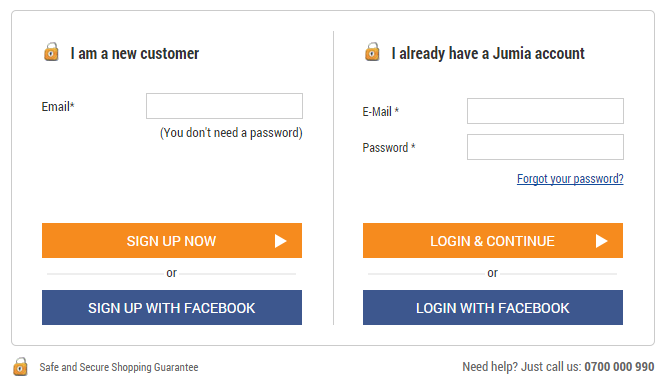Click the Password label

click(x=388, y=148)
